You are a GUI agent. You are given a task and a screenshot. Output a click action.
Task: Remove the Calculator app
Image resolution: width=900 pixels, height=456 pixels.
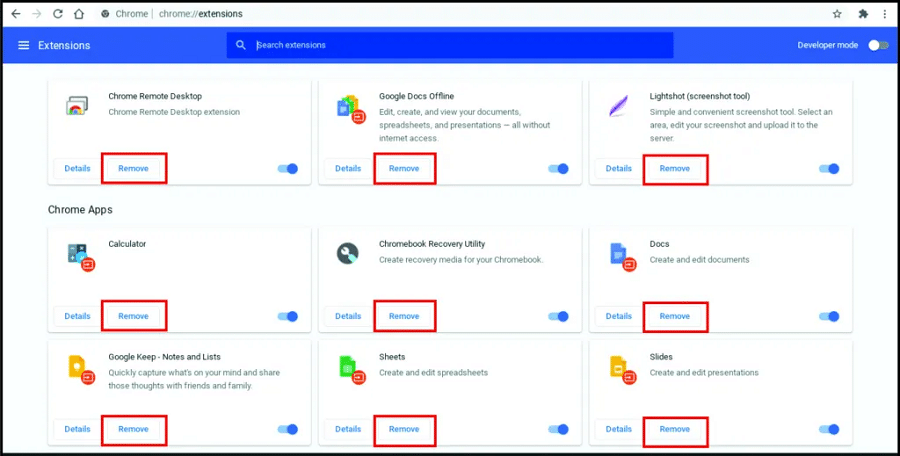click(133, 316)
